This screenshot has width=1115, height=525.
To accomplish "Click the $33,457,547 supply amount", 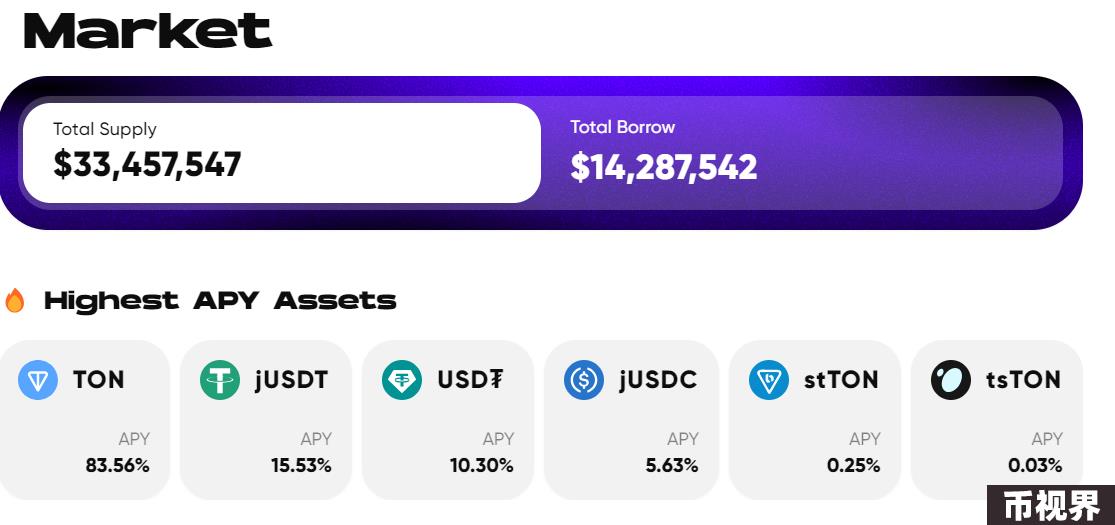I will 147,165.
